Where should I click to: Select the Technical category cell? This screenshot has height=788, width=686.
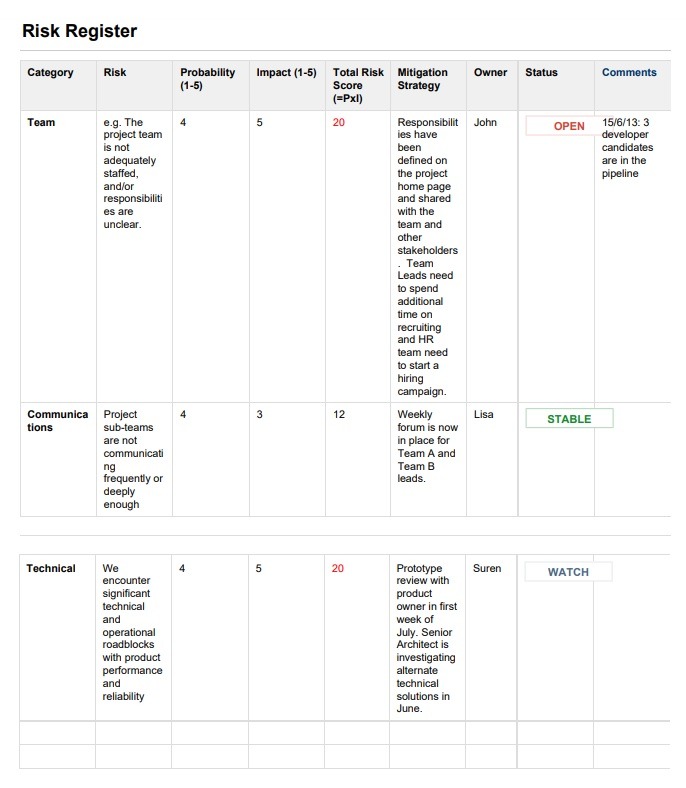pyautogui.click(x=51, y=568)
